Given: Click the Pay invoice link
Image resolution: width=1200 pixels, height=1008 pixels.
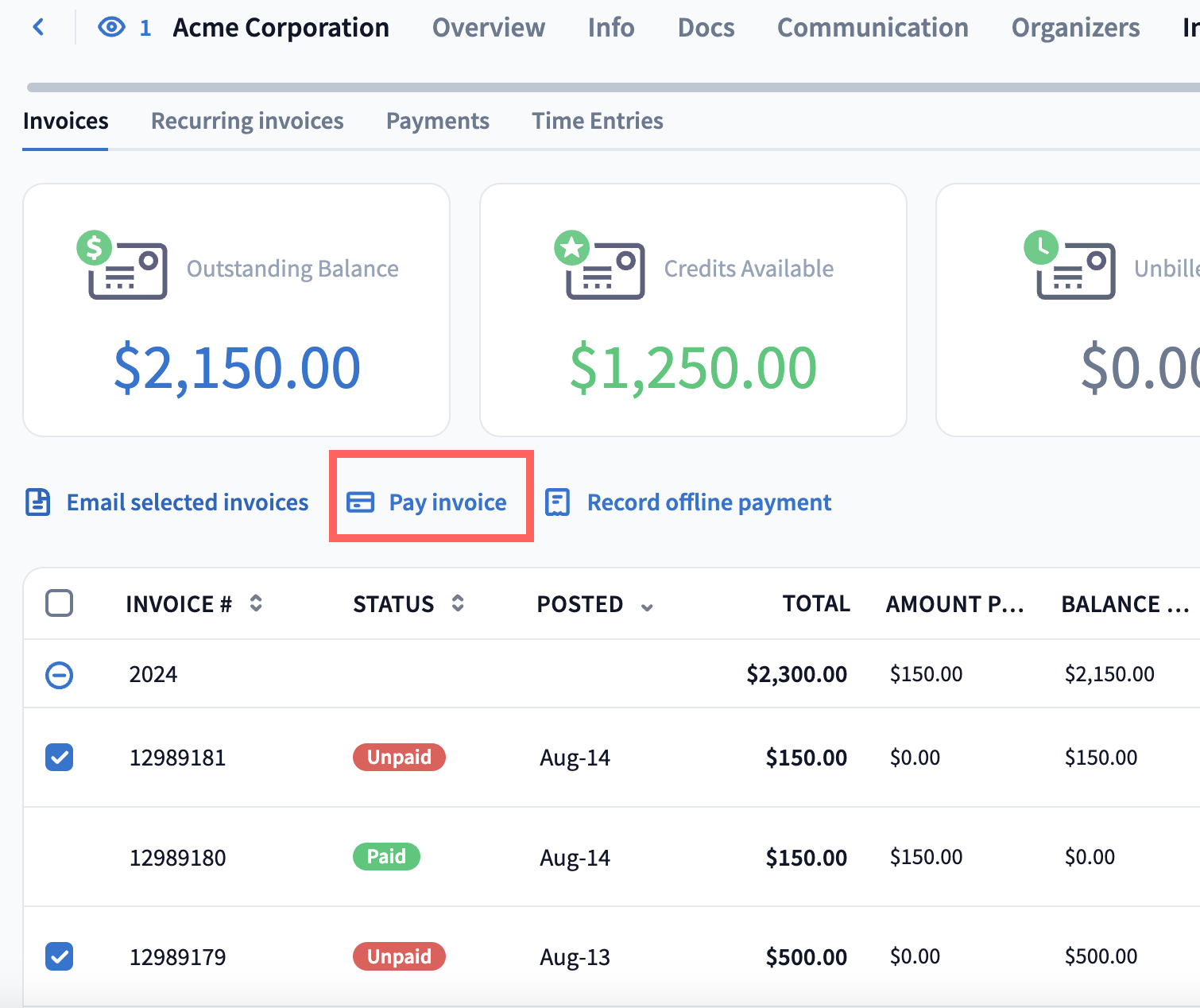Looking at the screenshot, I should click(447, 502).
